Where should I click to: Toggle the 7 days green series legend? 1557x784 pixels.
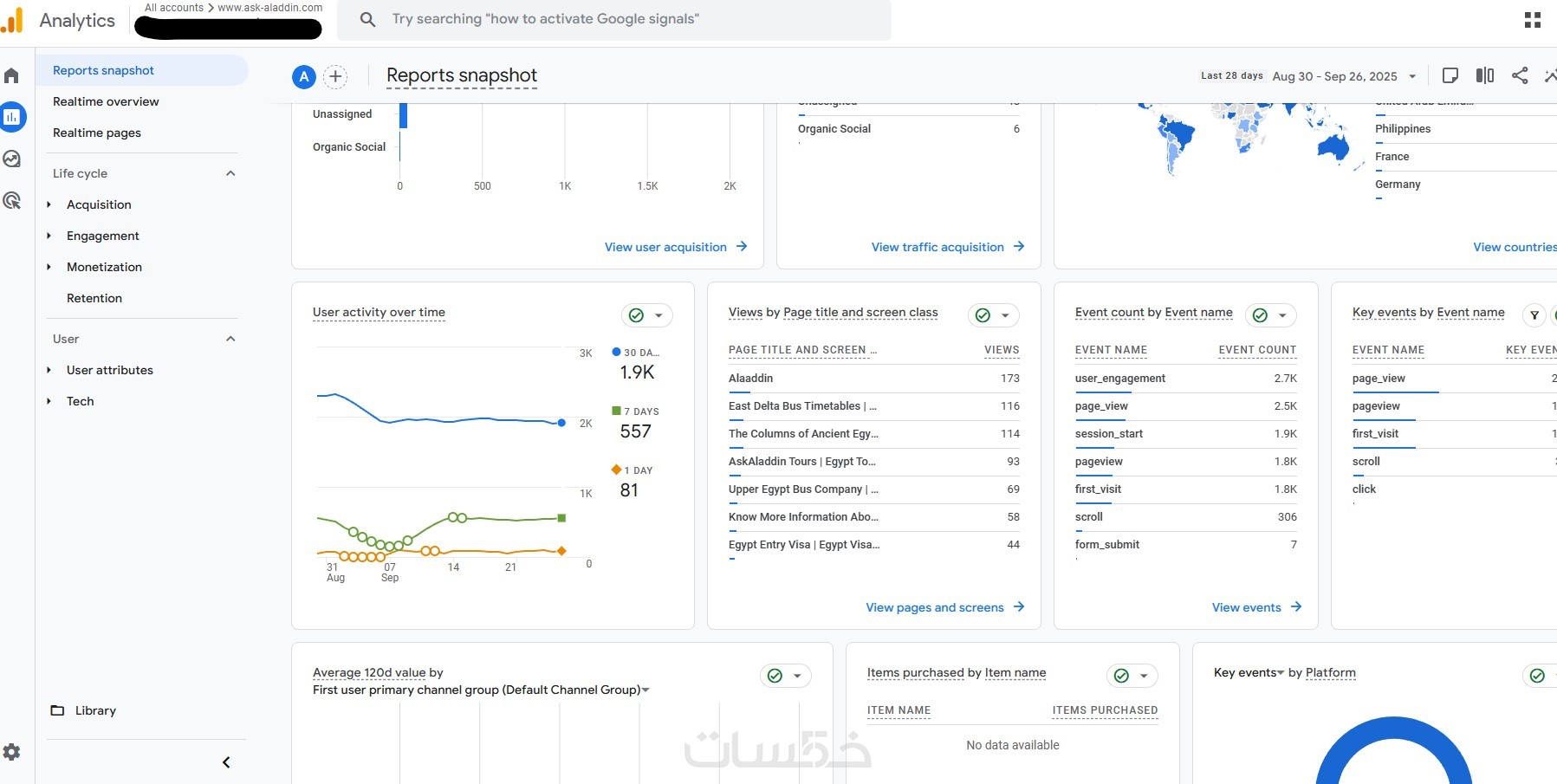tap(637, 411)
